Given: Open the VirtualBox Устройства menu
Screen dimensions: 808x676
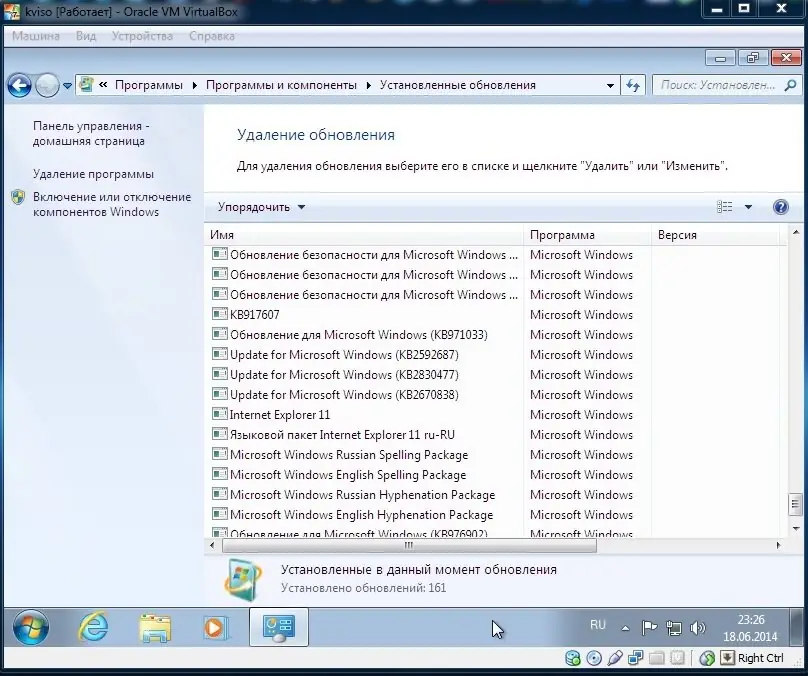Looking at the screenshot, I should tap(142, 36).
